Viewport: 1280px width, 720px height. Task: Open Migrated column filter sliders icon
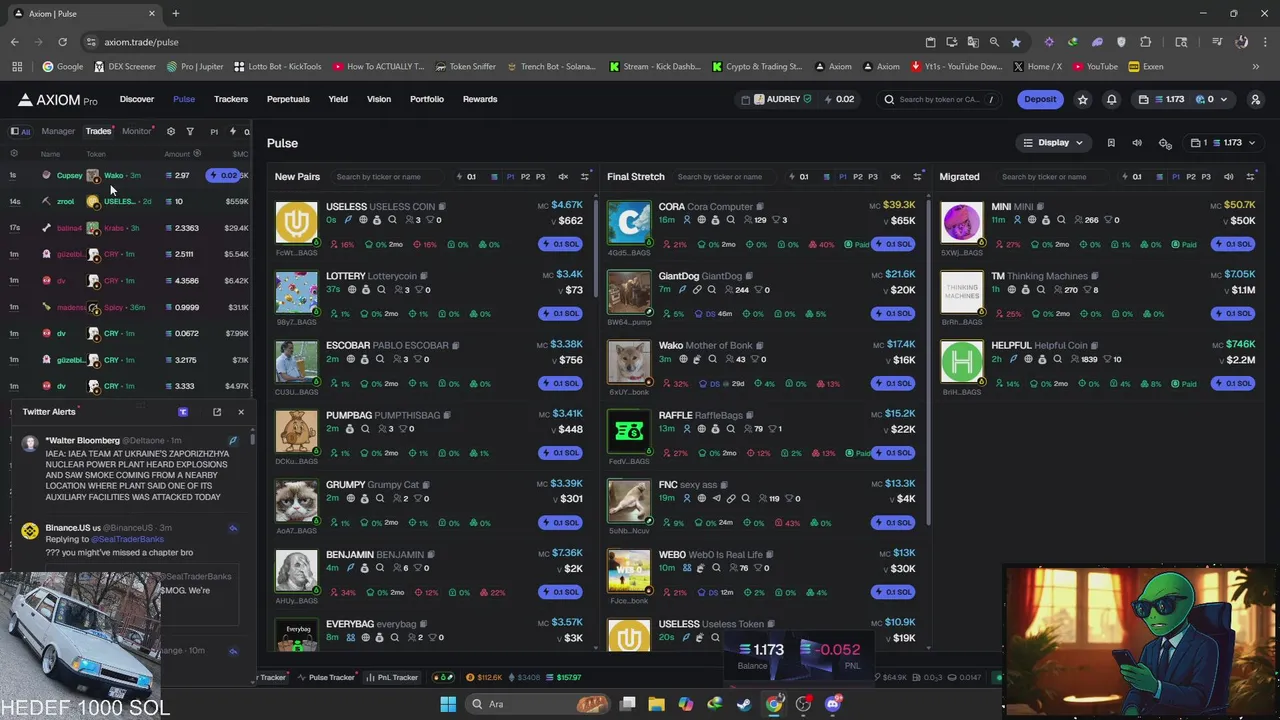coord(1250,177)
